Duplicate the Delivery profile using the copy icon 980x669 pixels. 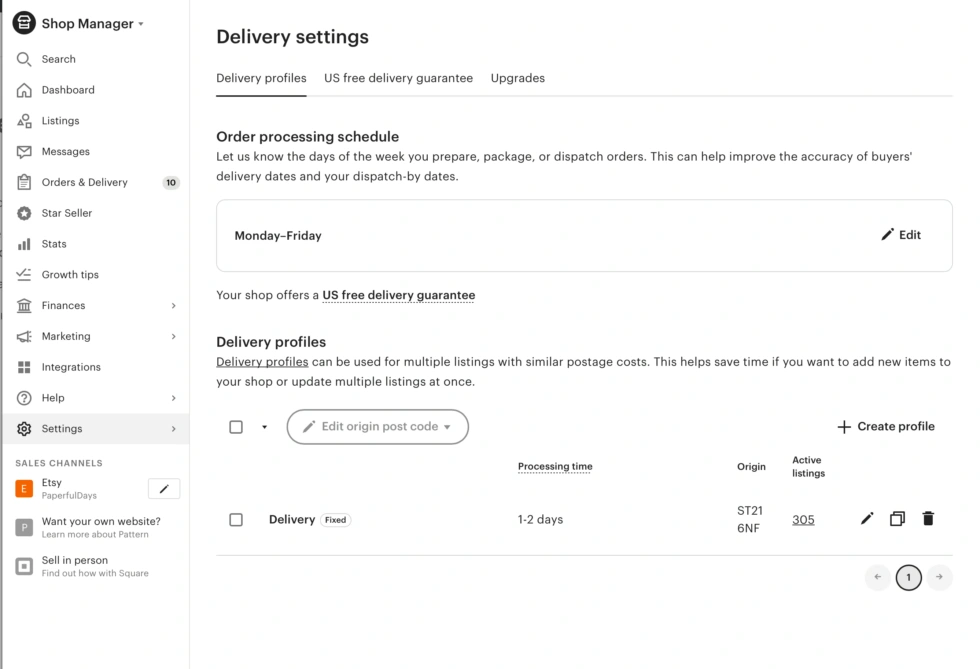(897, 518)
